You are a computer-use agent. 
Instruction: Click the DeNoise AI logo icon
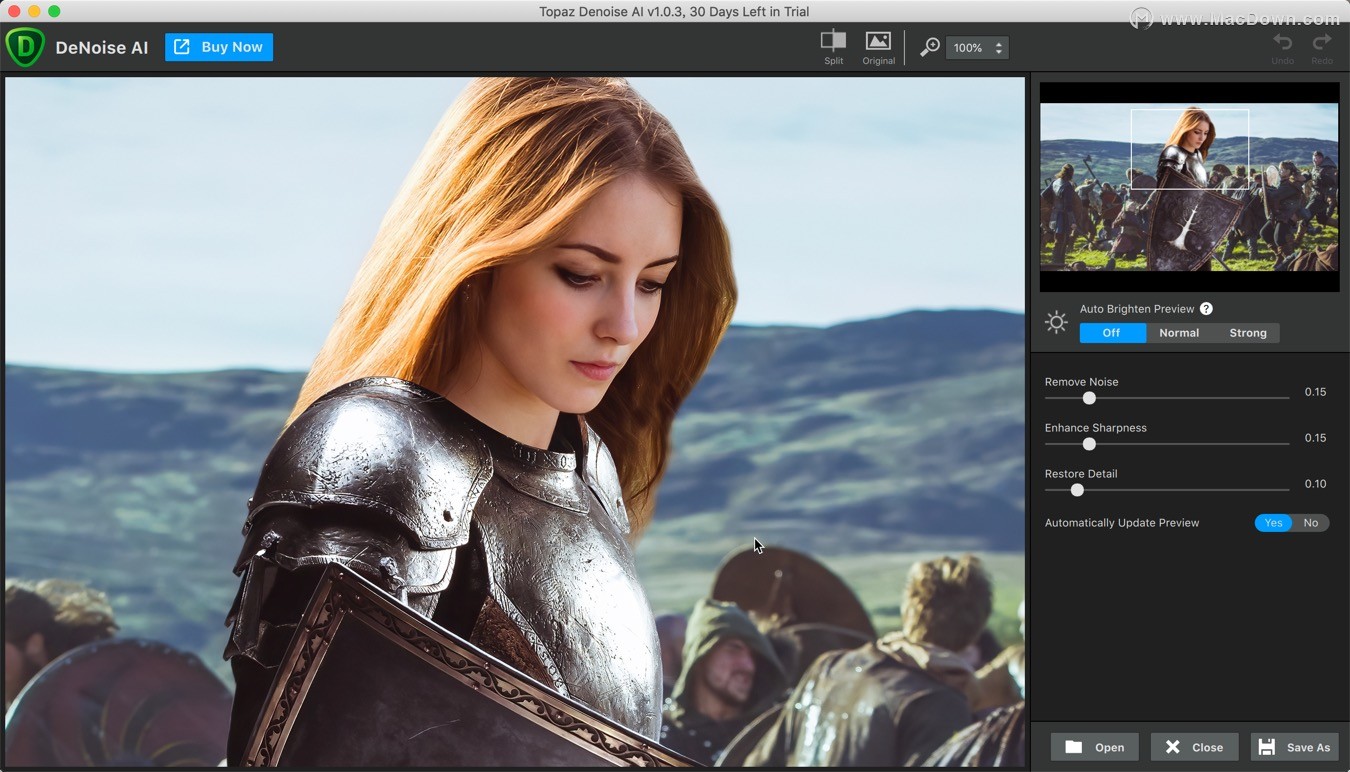point(26,46)
